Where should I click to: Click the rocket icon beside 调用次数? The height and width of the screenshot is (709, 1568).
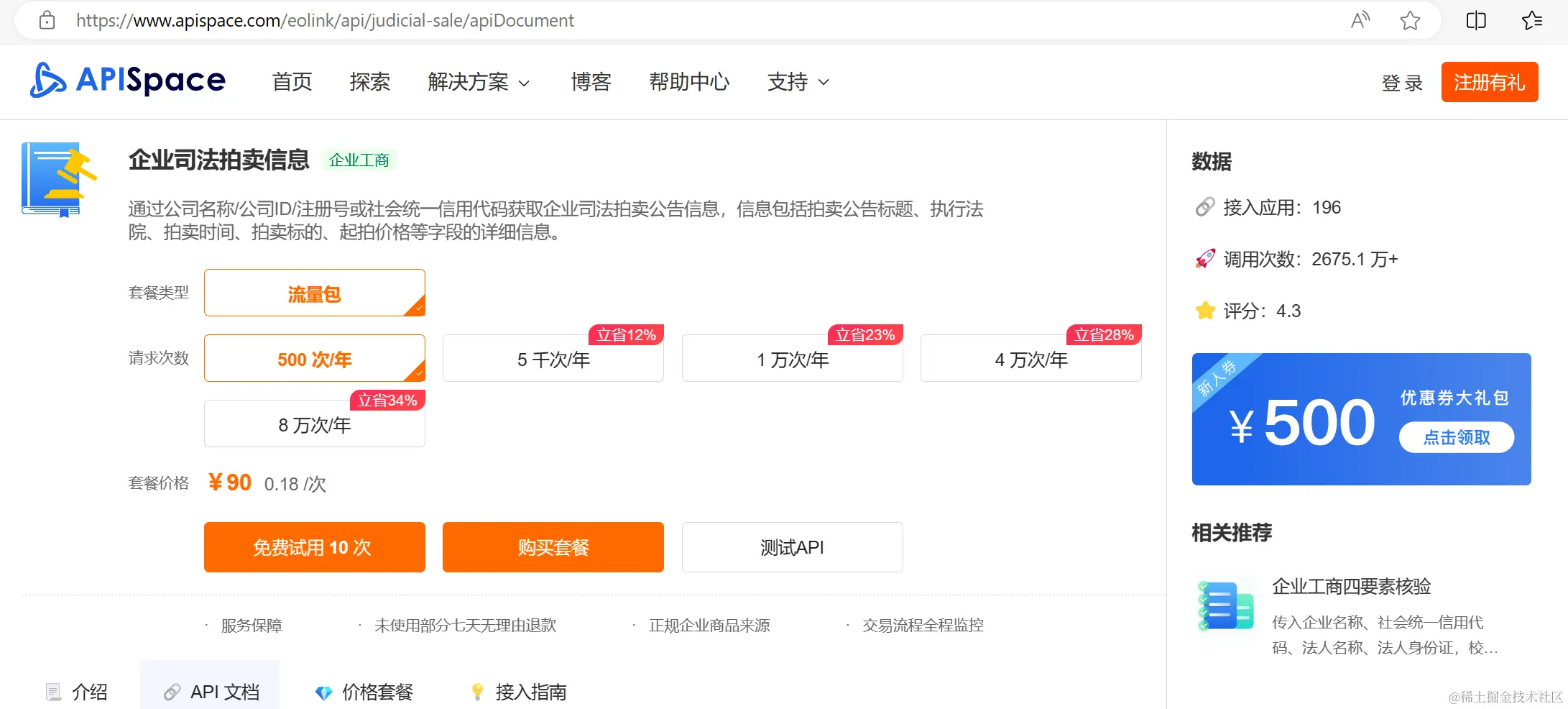1205,259
